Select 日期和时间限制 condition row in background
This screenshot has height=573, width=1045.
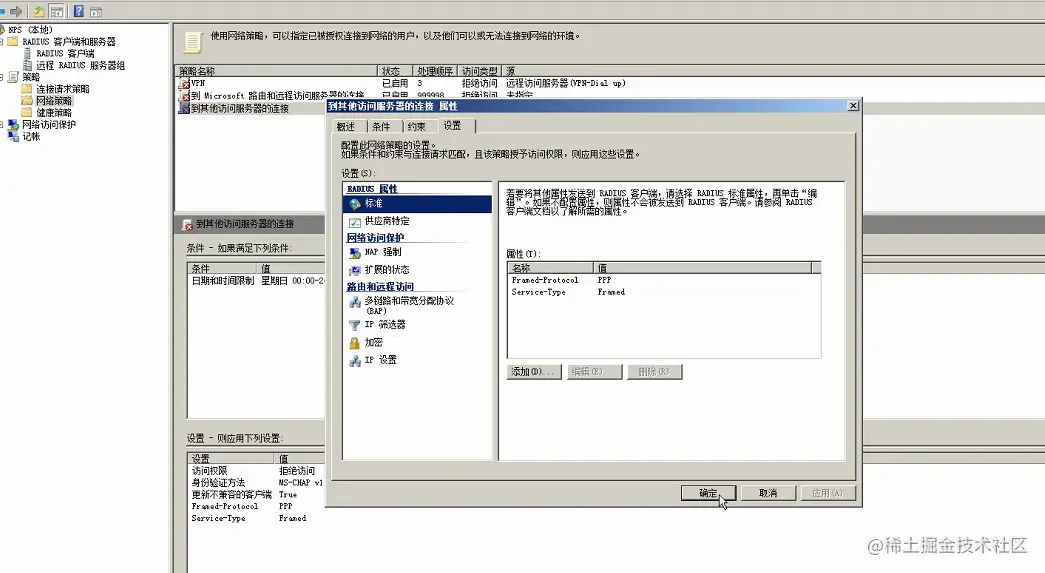(x=257, y=281)
